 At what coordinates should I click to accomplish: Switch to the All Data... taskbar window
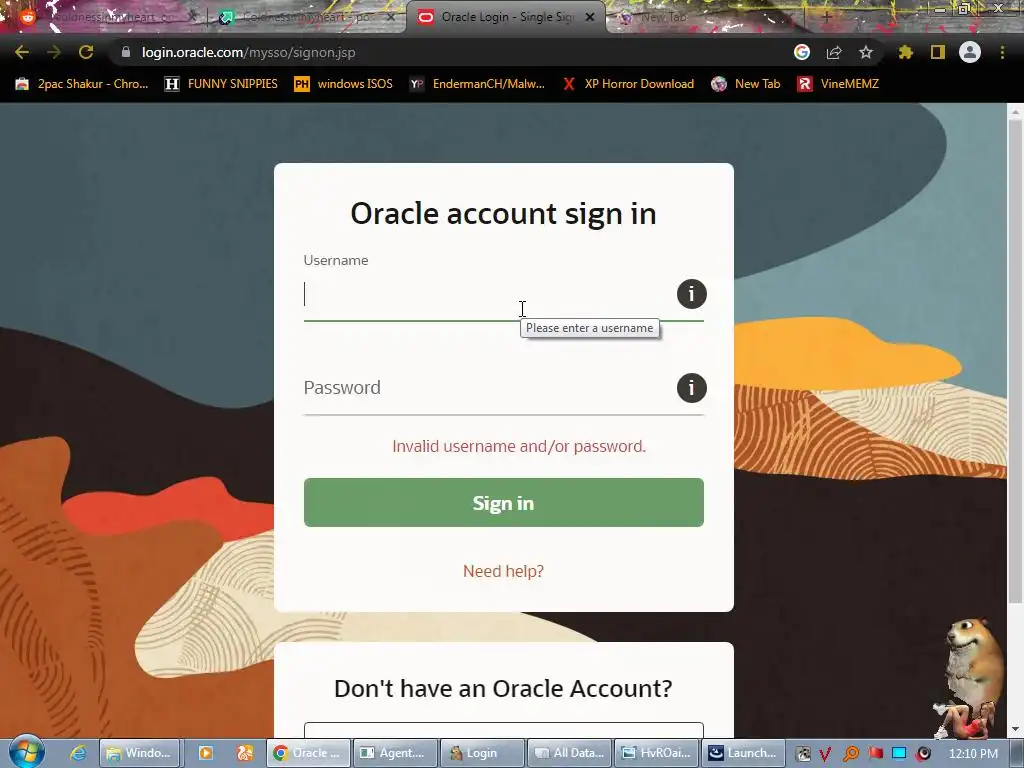coord(569,753)
